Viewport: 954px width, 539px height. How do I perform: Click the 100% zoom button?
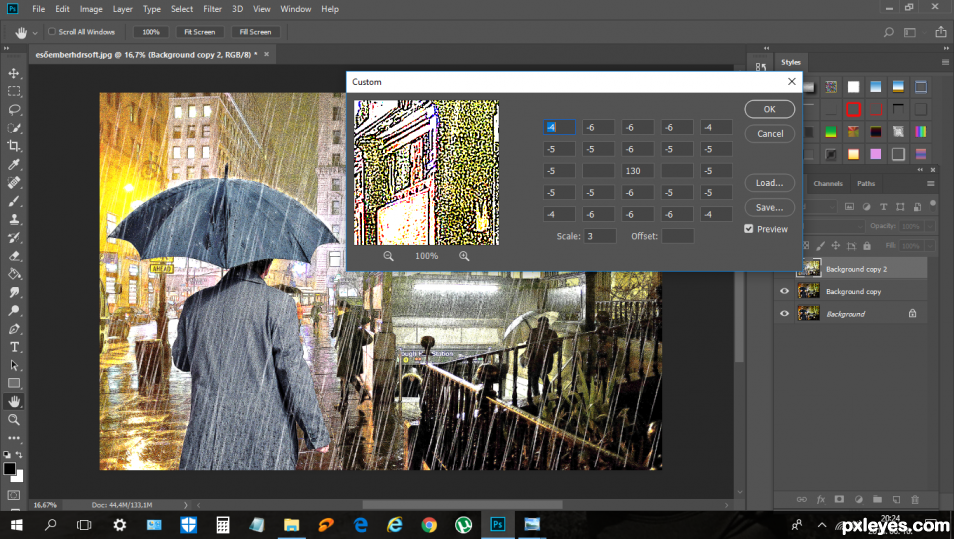tap(151, 32)
